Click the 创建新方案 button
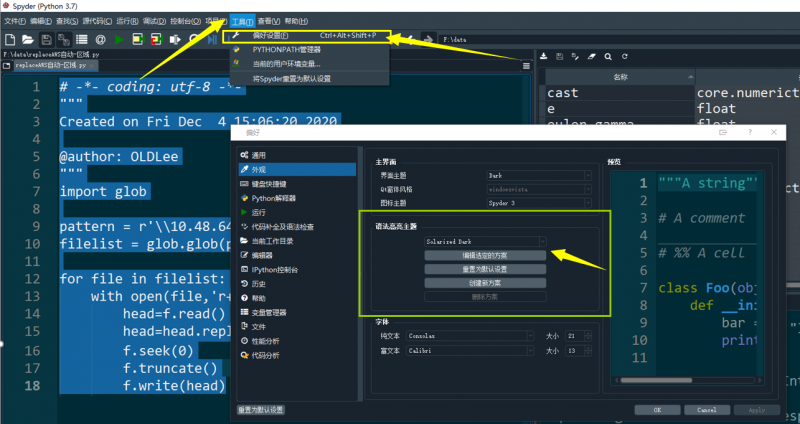The width and height of the screenshot is (800, 424). (485, 283)
